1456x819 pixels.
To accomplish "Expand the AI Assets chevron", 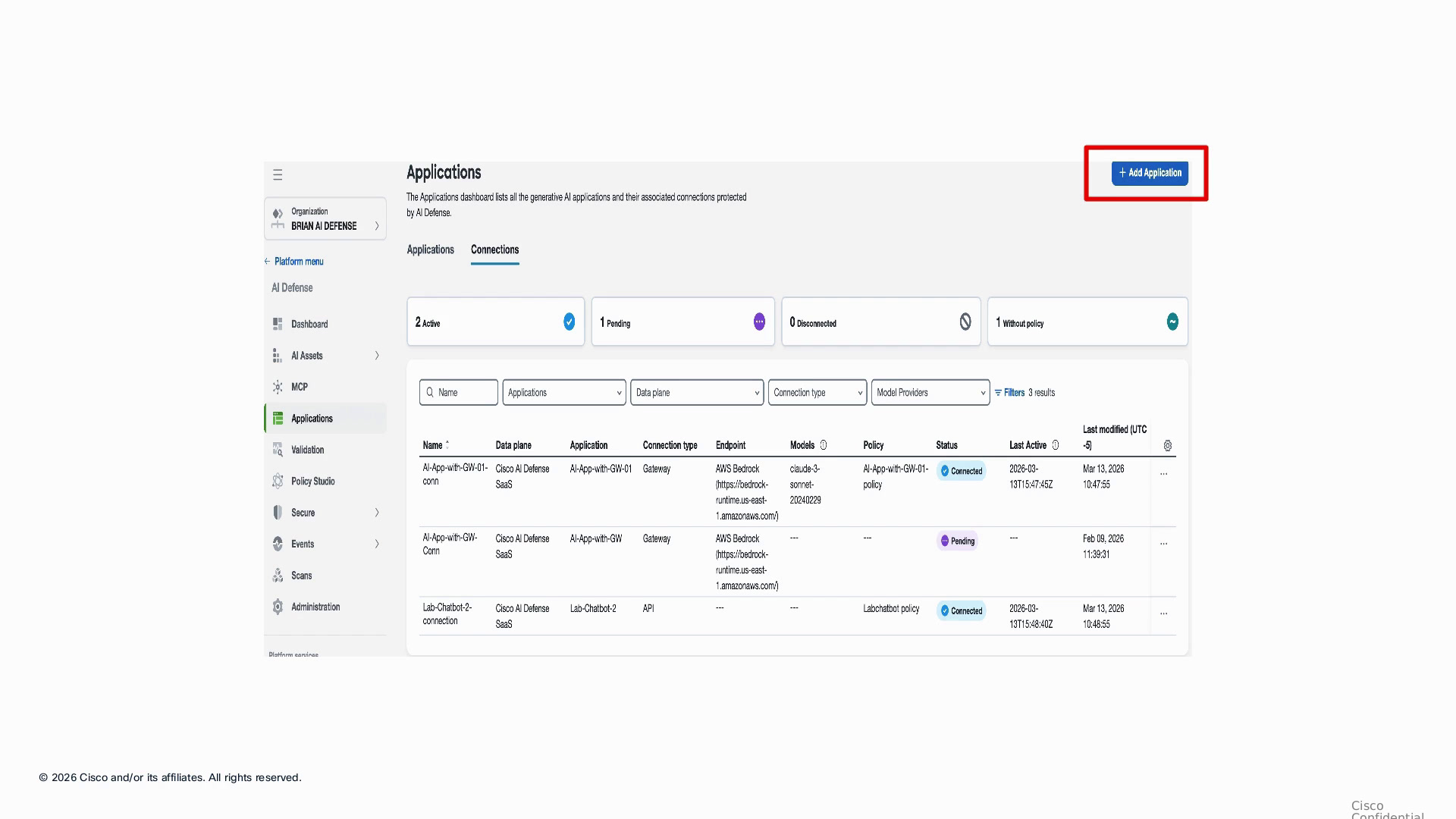I will click(x=377, y=356).
